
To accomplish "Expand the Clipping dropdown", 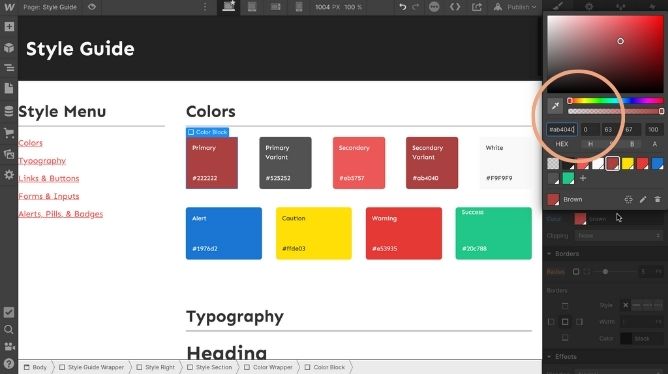I will tap(619, 236).
